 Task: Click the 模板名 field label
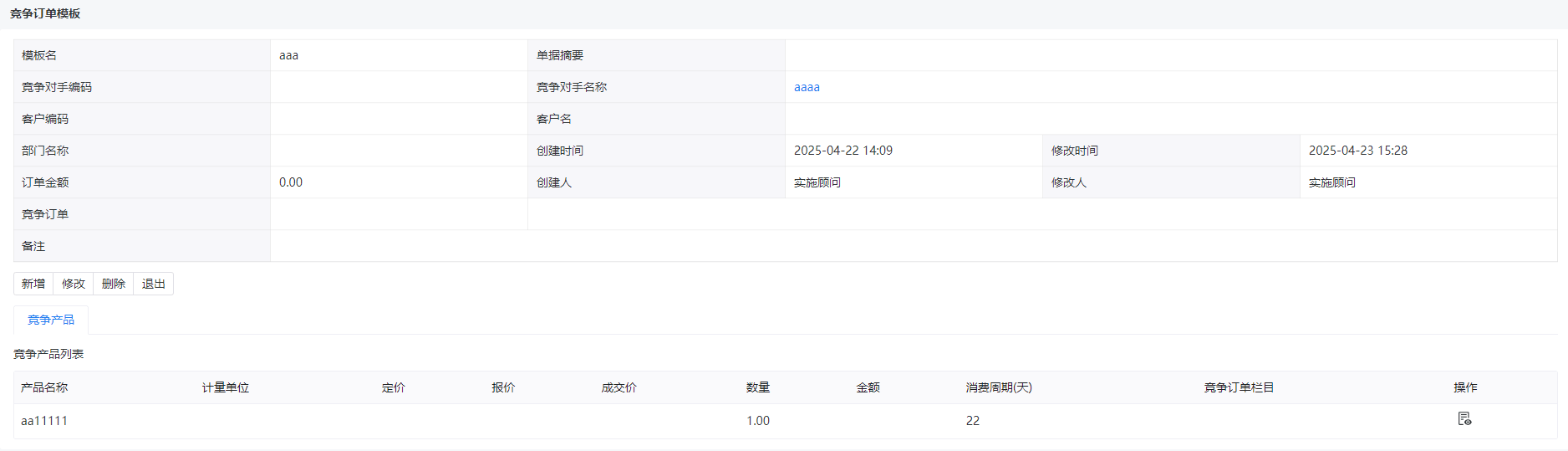39,55
